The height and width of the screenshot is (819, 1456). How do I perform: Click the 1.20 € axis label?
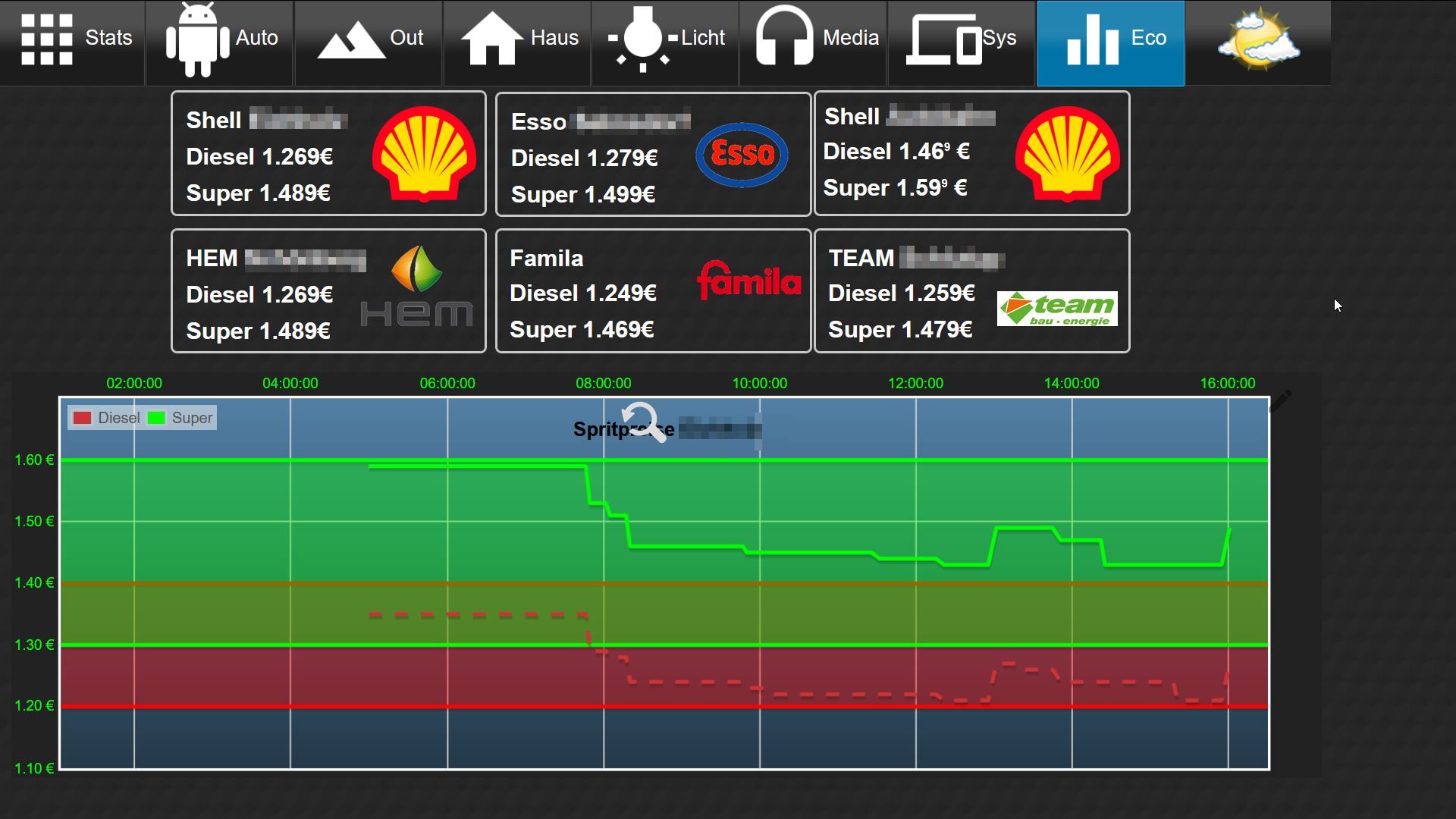[x=34, y=705]
